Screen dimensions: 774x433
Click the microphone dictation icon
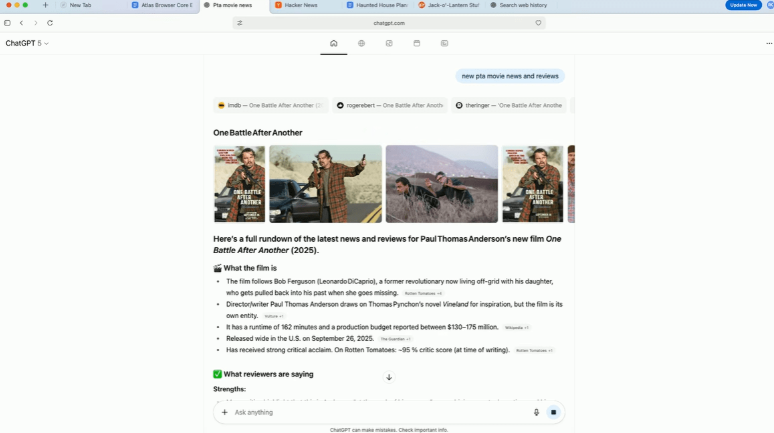[x=536, y=412]
